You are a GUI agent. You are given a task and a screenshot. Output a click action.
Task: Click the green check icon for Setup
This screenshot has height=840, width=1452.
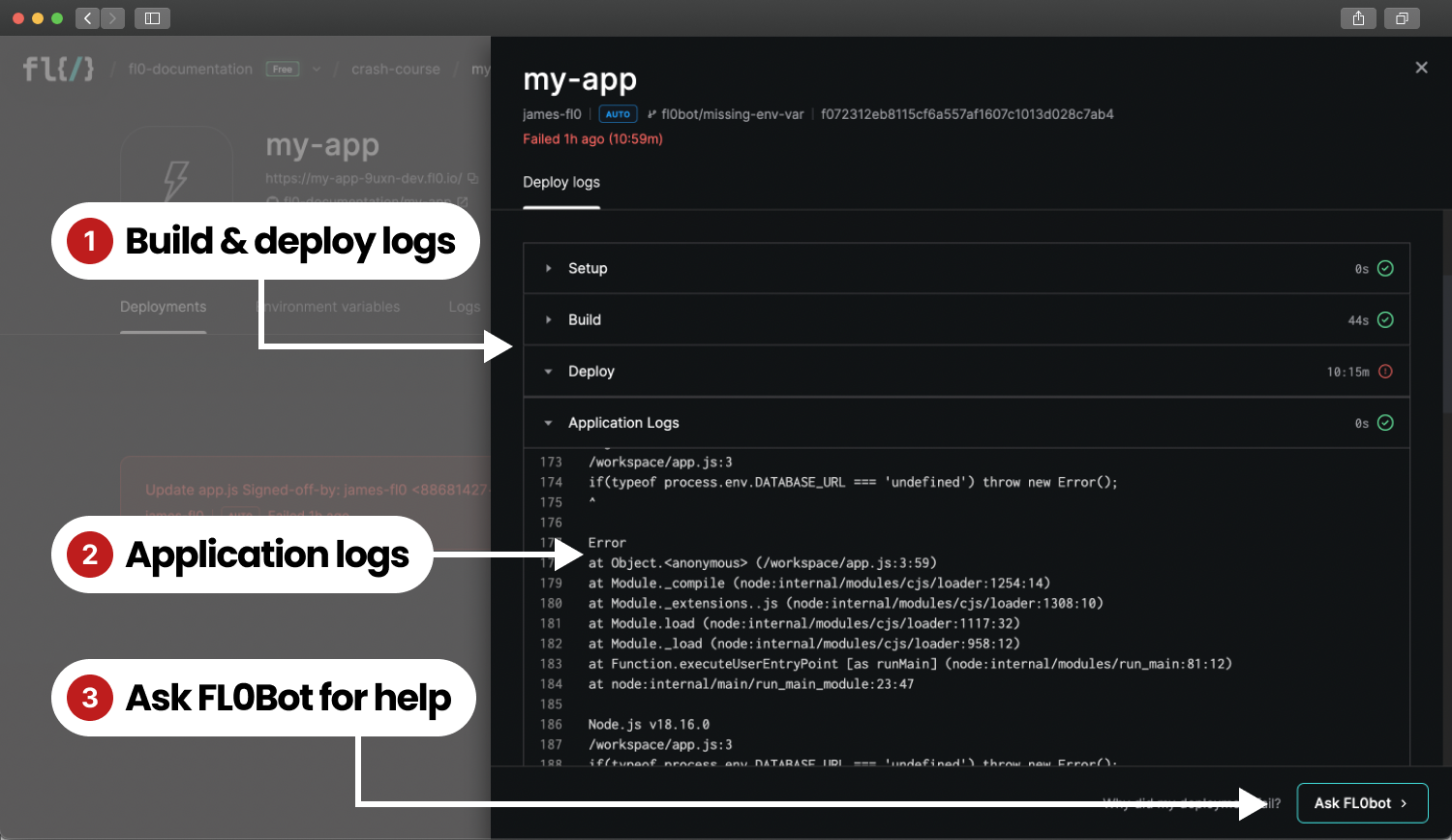(x=1385, y=268)
